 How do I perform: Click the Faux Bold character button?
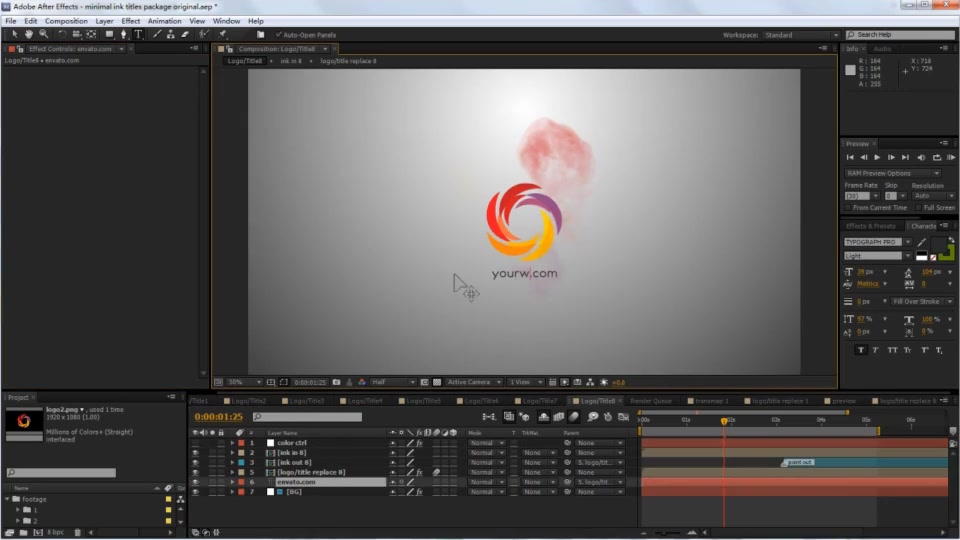861,350
